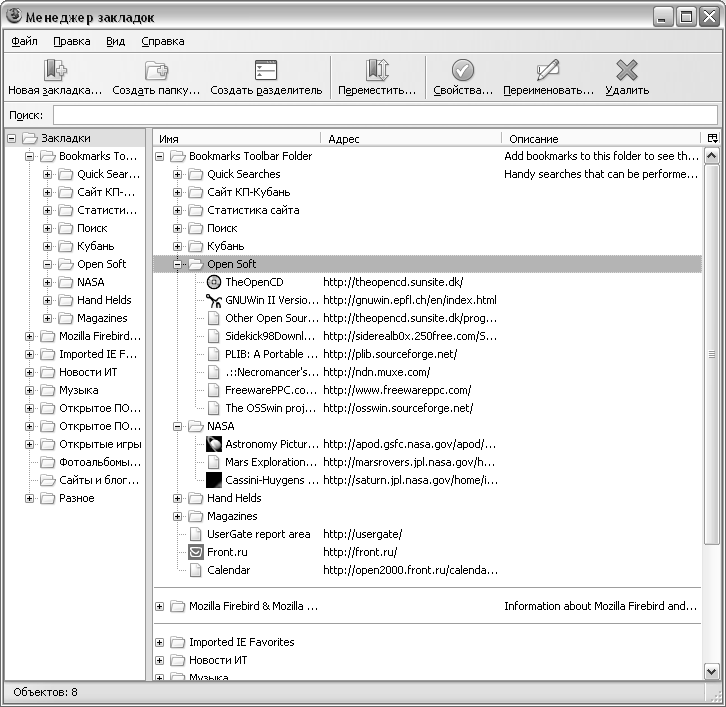726x707 pixels.
Task: Click the Move toolbar icon
Action: [376, 71]
